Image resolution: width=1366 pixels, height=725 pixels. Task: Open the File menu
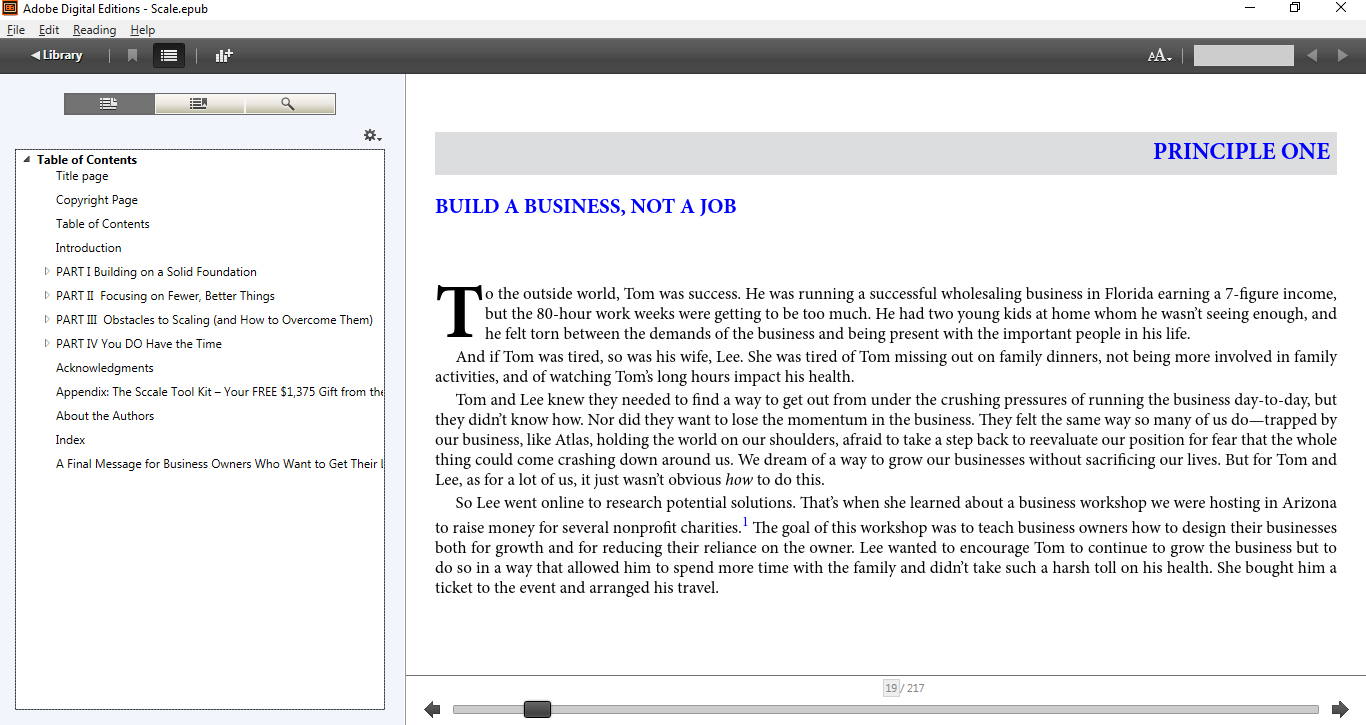[16, 30]
